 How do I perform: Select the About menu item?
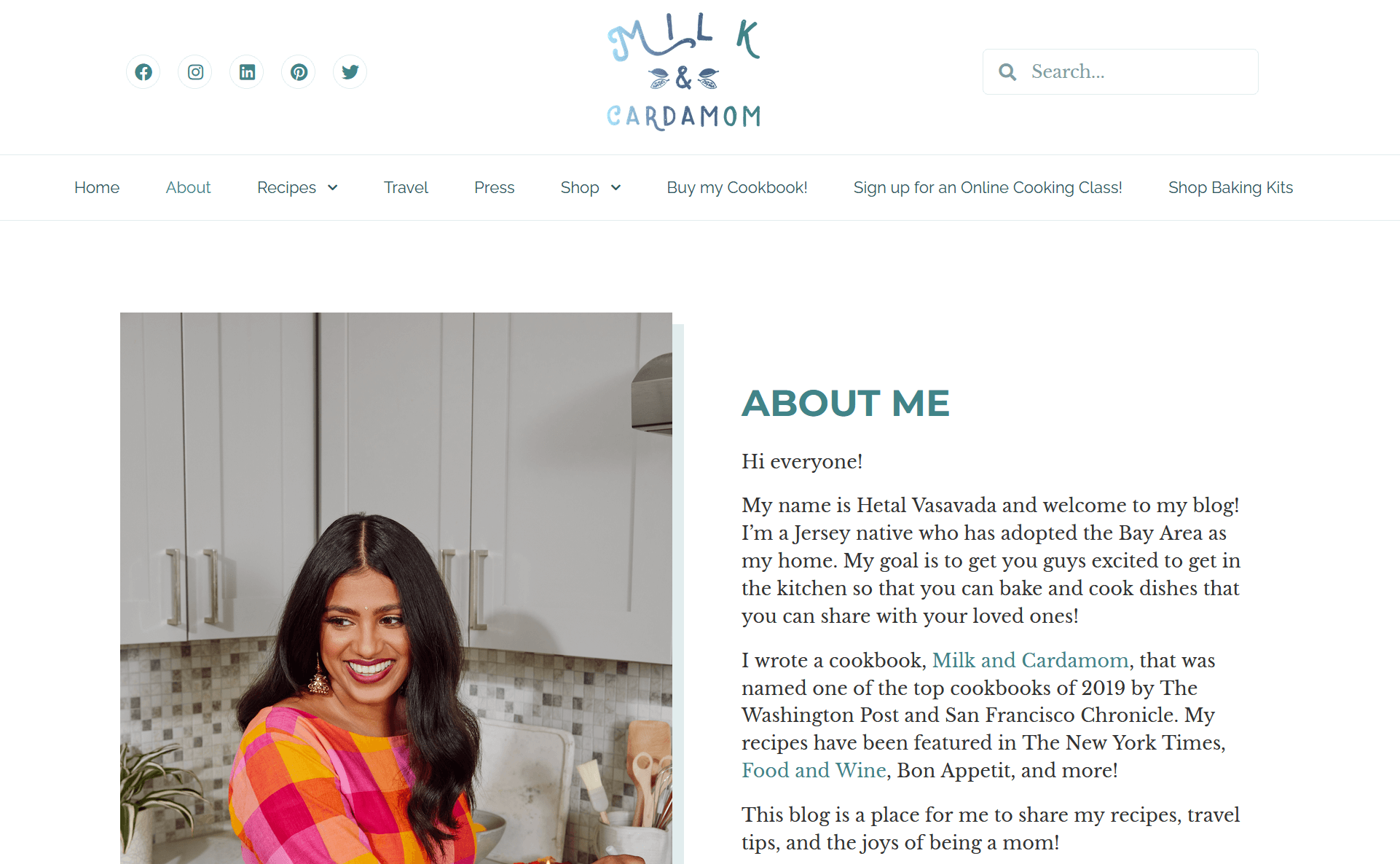coord(188,188)
